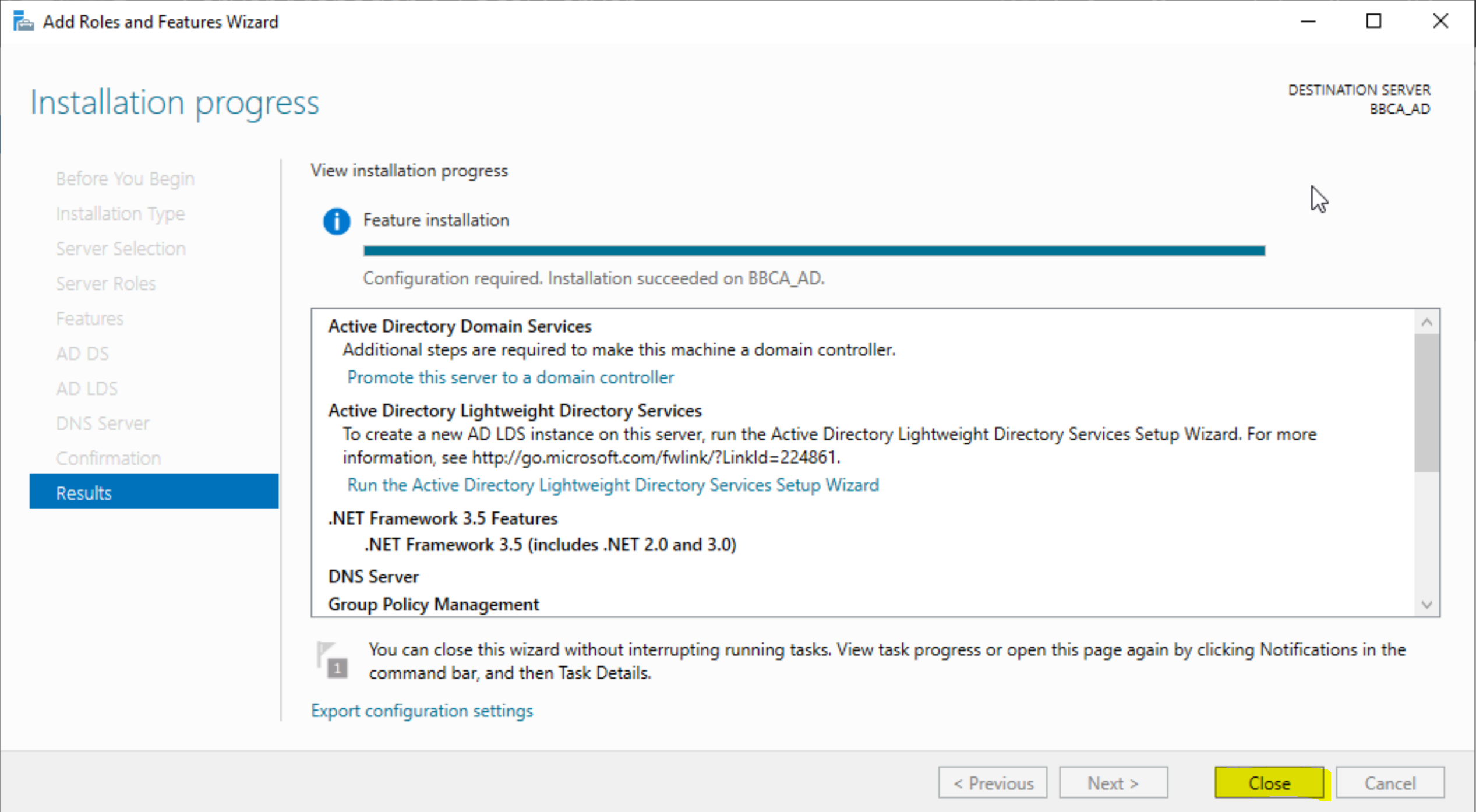Select the Server Selection step

tap(121, 249)
